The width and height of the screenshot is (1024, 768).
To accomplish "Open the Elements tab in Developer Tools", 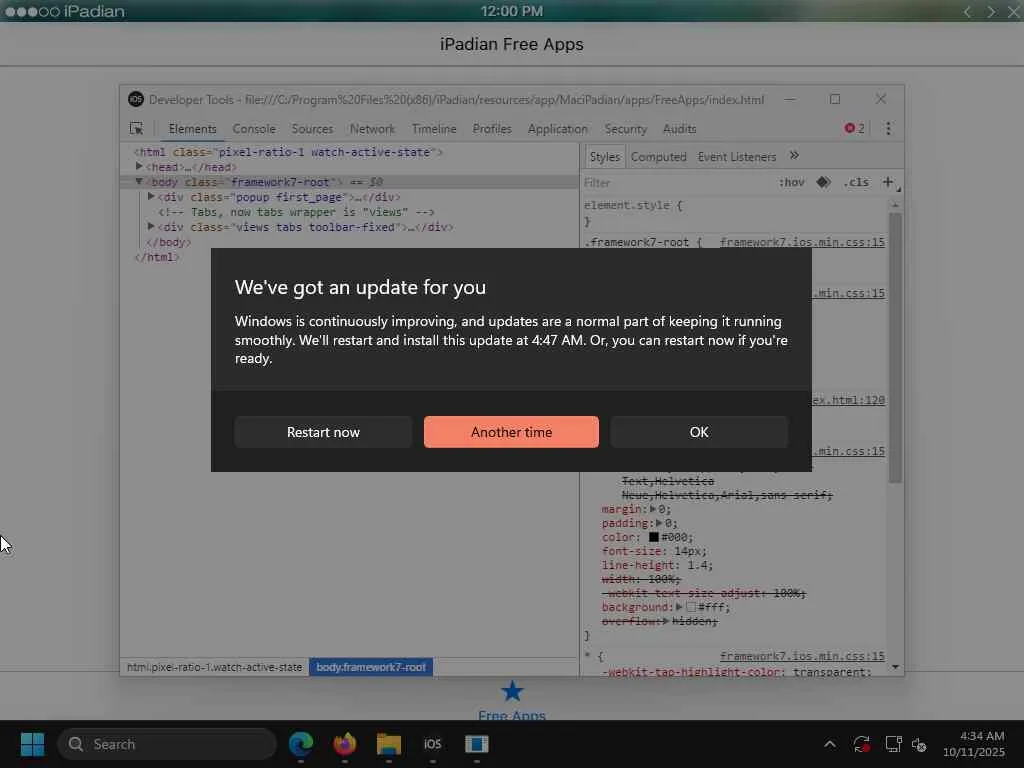I will [192, 129].
